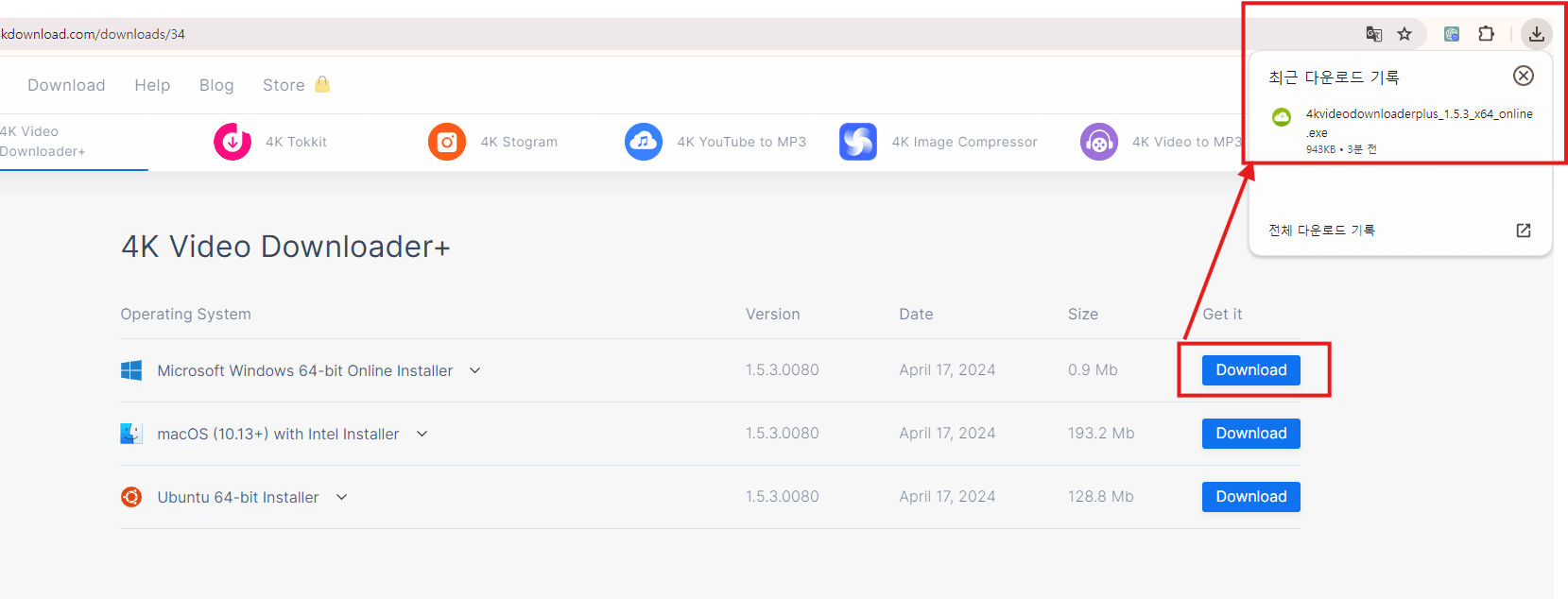
Task: Close the recent downloads popup
Action: click(x=1524, y=76)
